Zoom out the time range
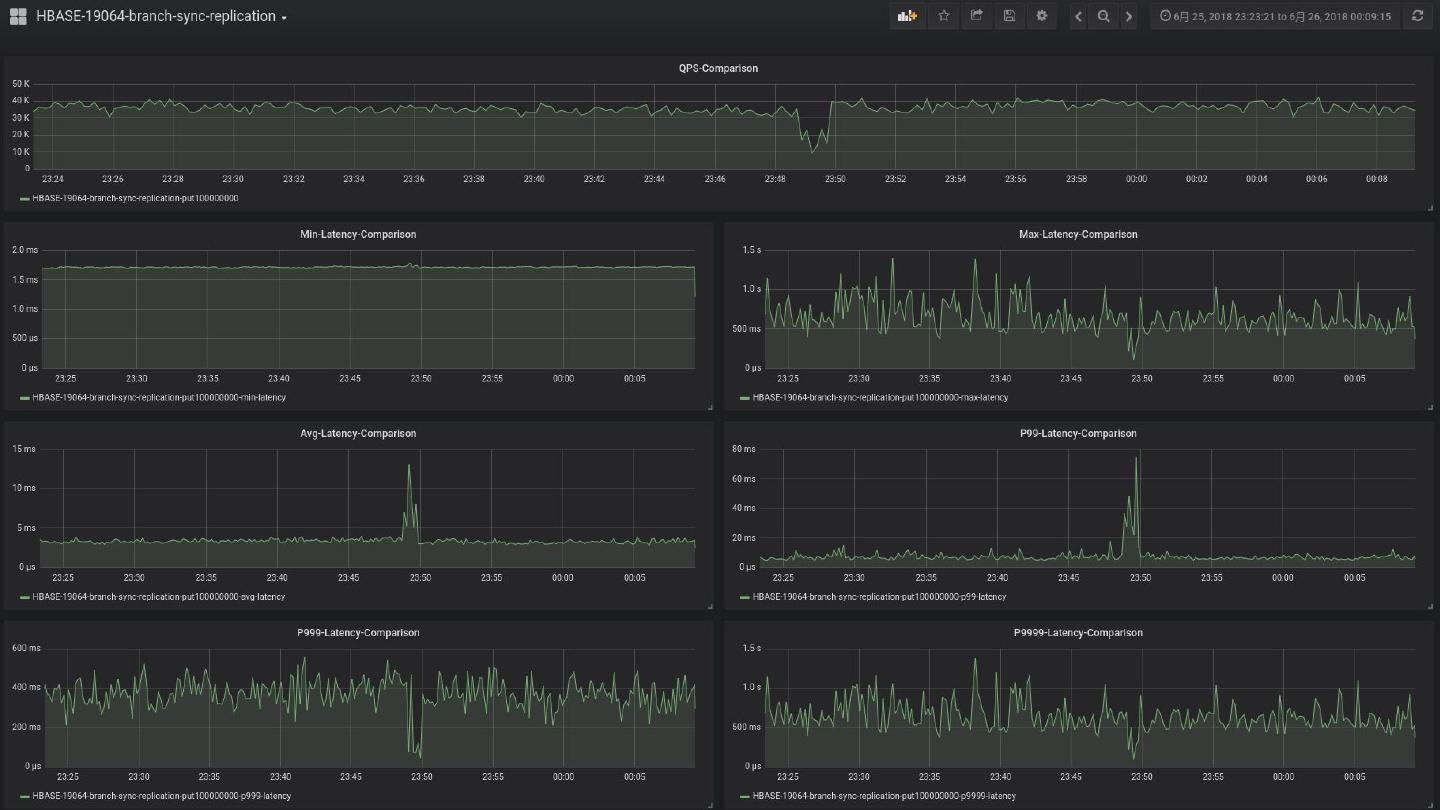The height and width of the screenshot is (810, 1440). 1103,16
